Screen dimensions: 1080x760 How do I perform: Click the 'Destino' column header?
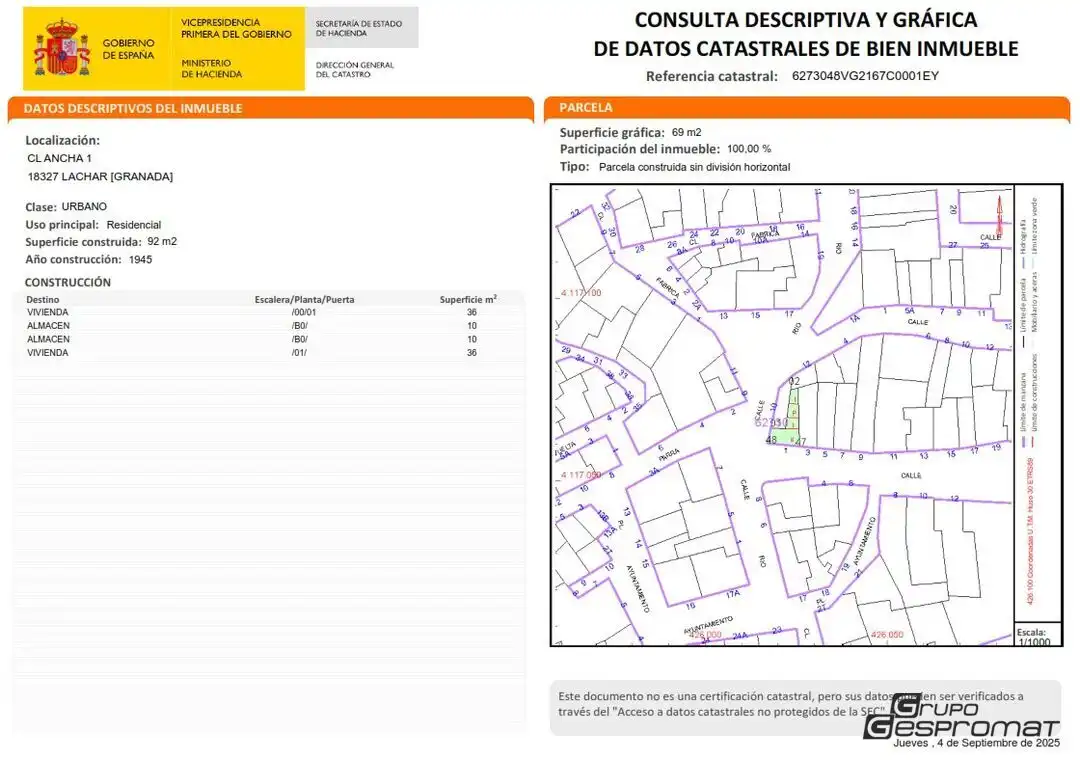pyautogui.click(x=43, y=300)
